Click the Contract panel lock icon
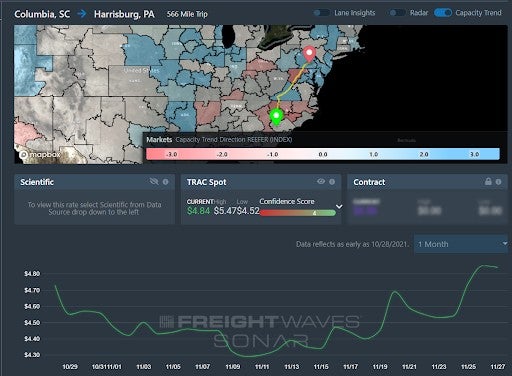Screen dimensions: 512x376 (x=488, y=181)
